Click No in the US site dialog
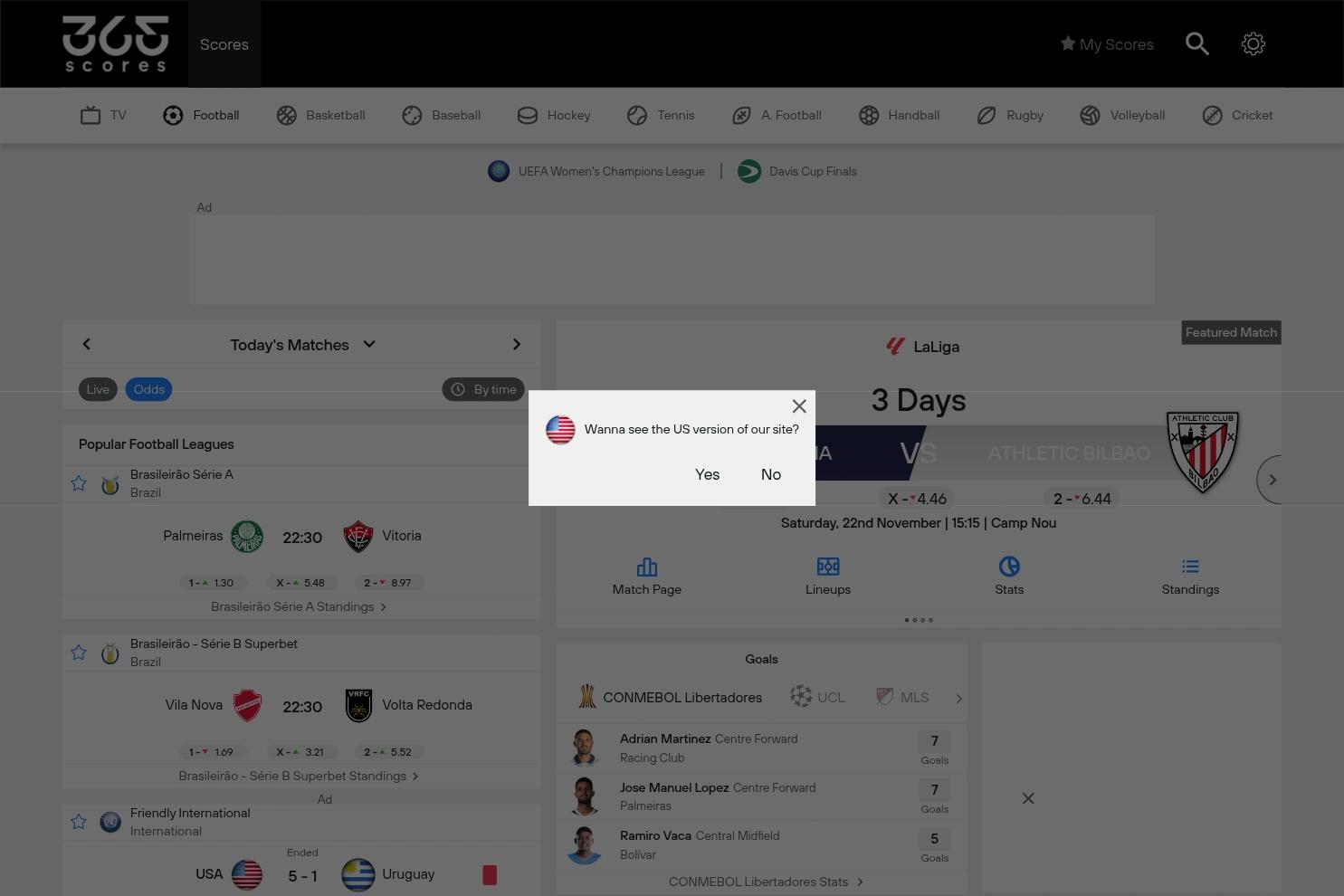Image resolution: width=1344 pixels, height=896 pixels. (x=771, y=474)
